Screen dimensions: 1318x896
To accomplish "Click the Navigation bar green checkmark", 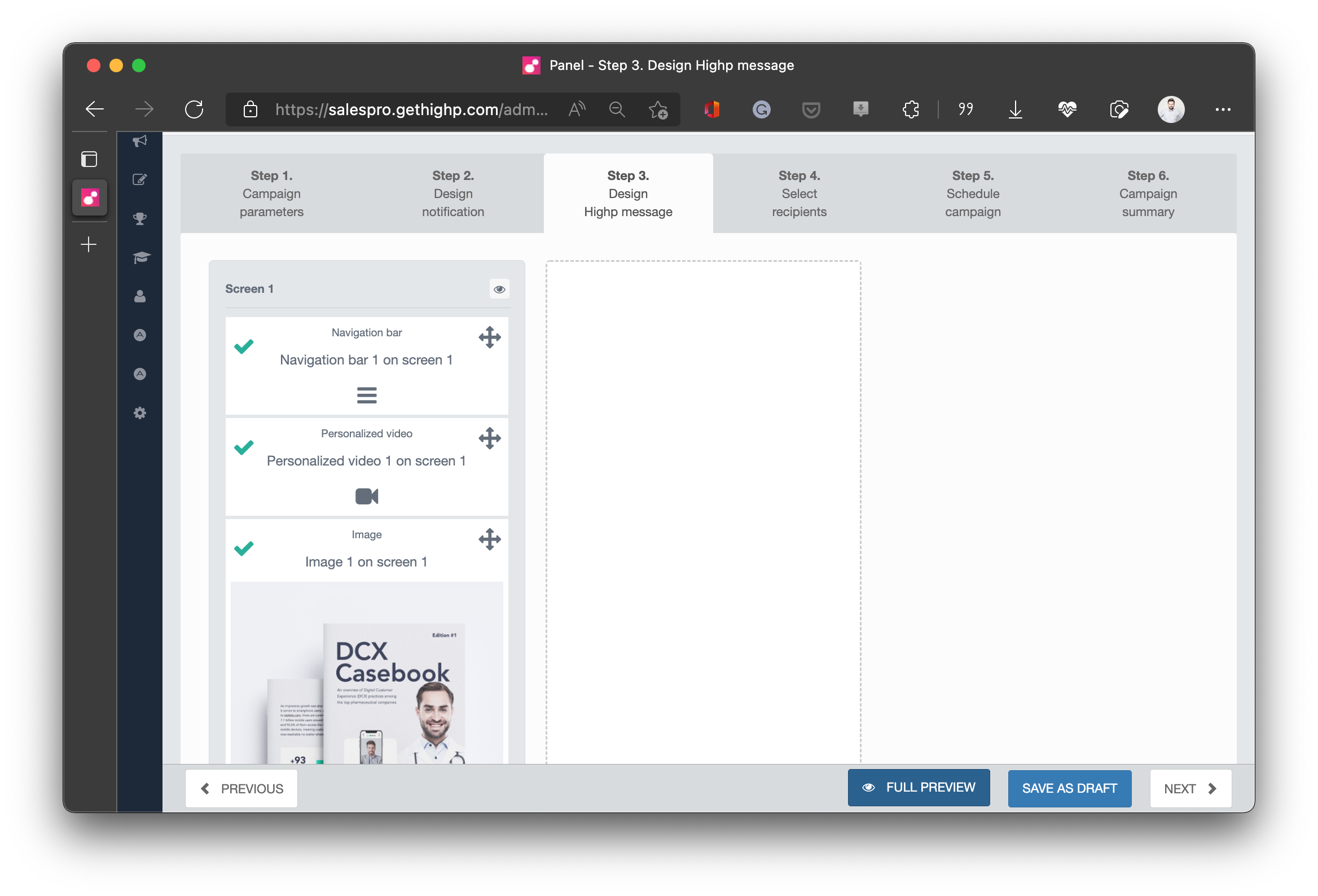I will 244,346.
